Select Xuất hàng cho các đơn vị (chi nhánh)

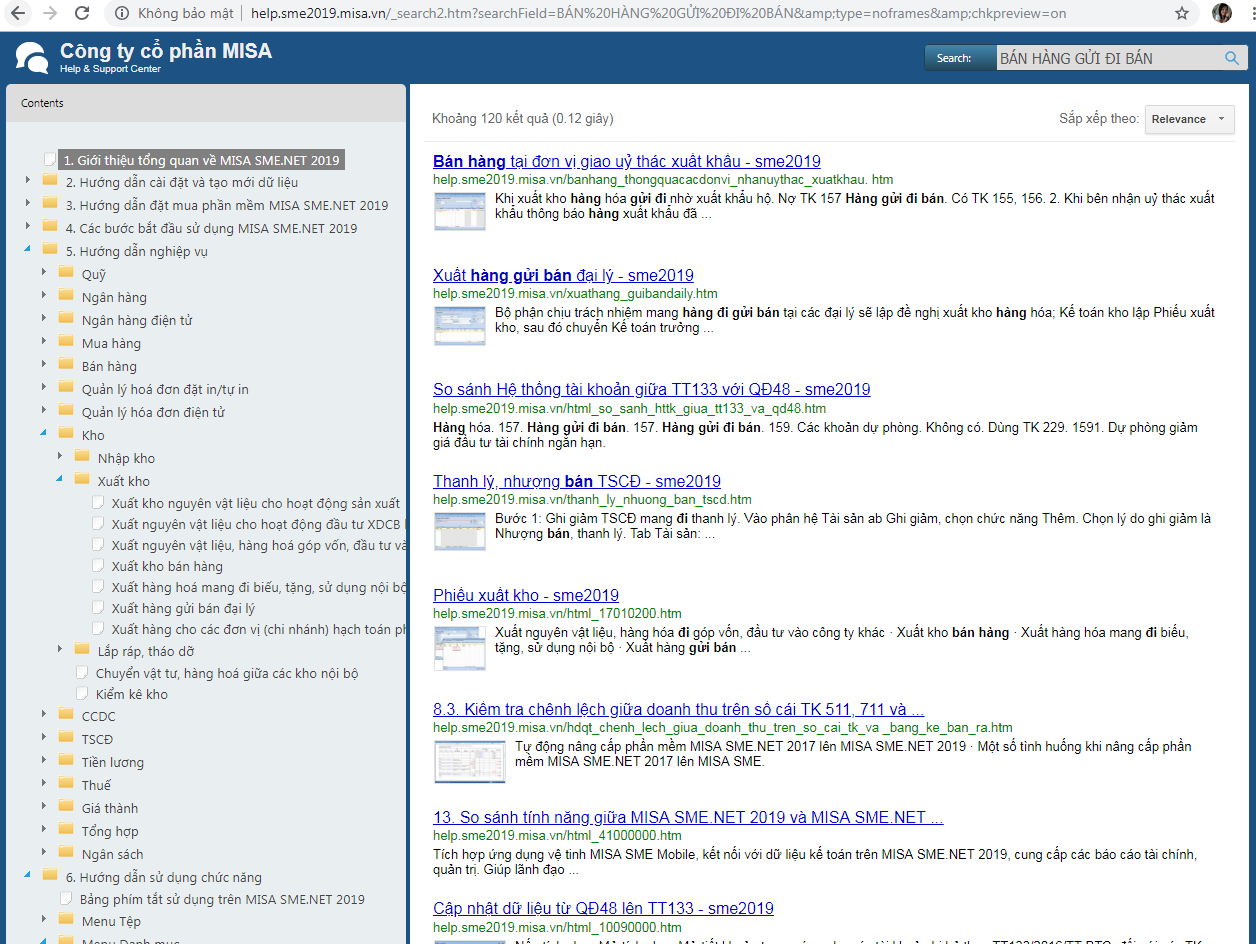258,629
